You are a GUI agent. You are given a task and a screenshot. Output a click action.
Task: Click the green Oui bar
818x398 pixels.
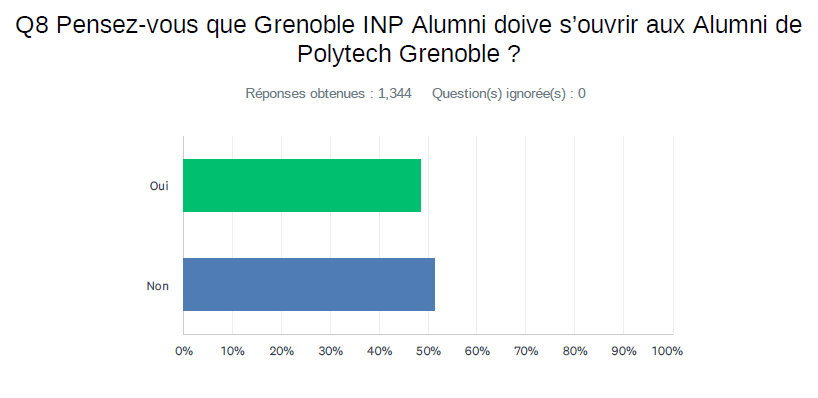(302, 185)
